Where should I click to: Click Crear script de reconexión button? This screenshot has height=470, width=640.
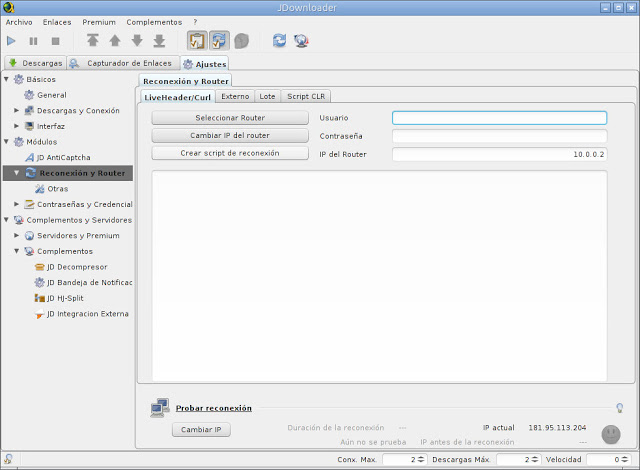[x=230, y=153]
